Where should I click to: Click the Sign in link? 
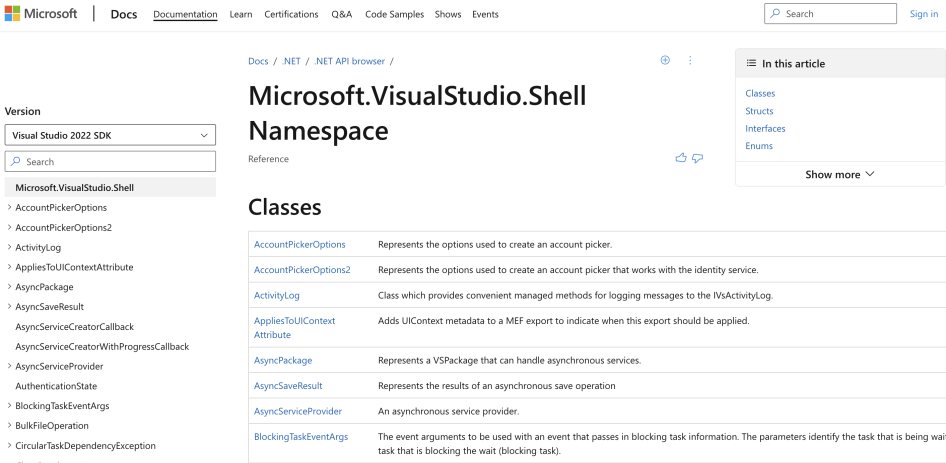point(924,14)
